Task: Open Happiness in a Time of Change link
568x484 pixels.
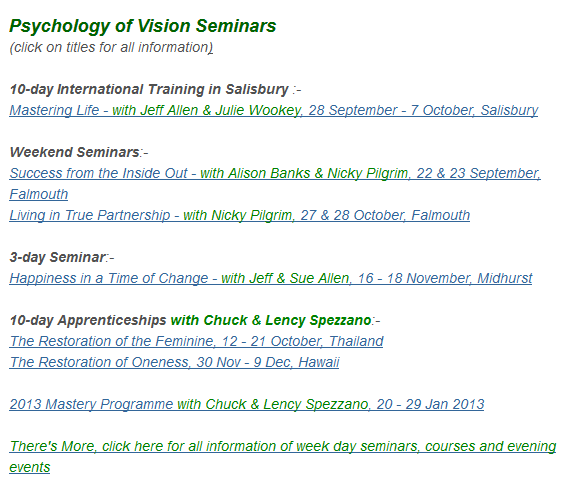Action: [x=271, y=278]
